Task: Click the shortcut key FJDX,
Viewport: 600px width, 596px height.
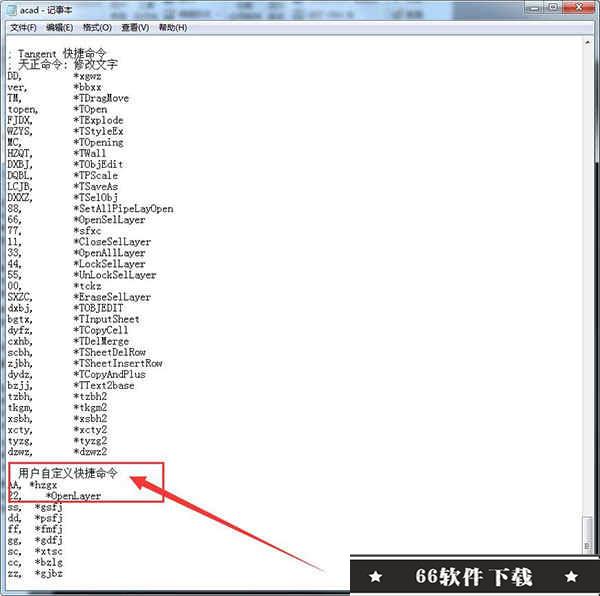Action: pyautogui.click(x=20, y=120)
